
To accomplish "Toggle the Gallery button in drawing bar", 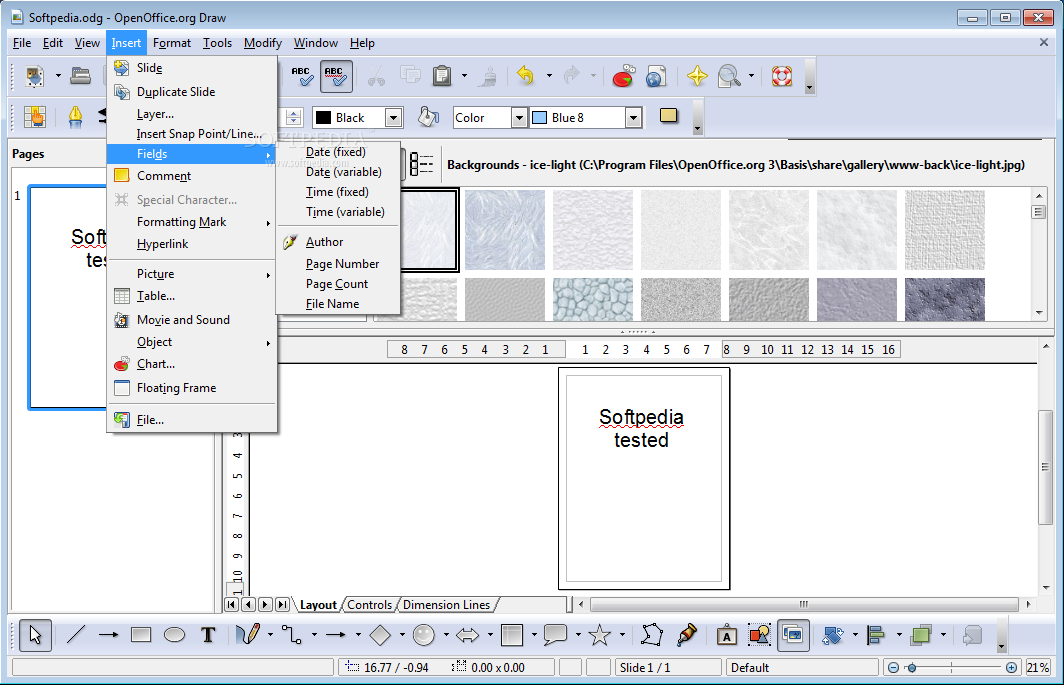I will click(x=793, y=635).
